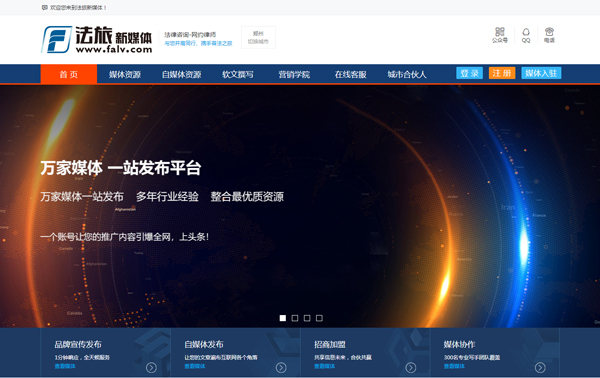600x378 pixels.
Task: Click the 登录 login button
Action: click(470, 73)
